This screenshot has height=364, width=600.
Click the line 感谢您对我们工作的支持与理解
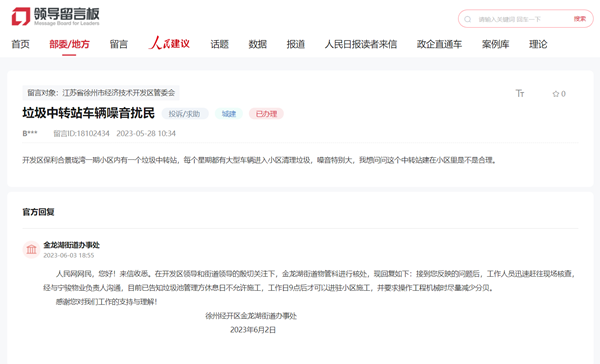[x=107, y=302]
